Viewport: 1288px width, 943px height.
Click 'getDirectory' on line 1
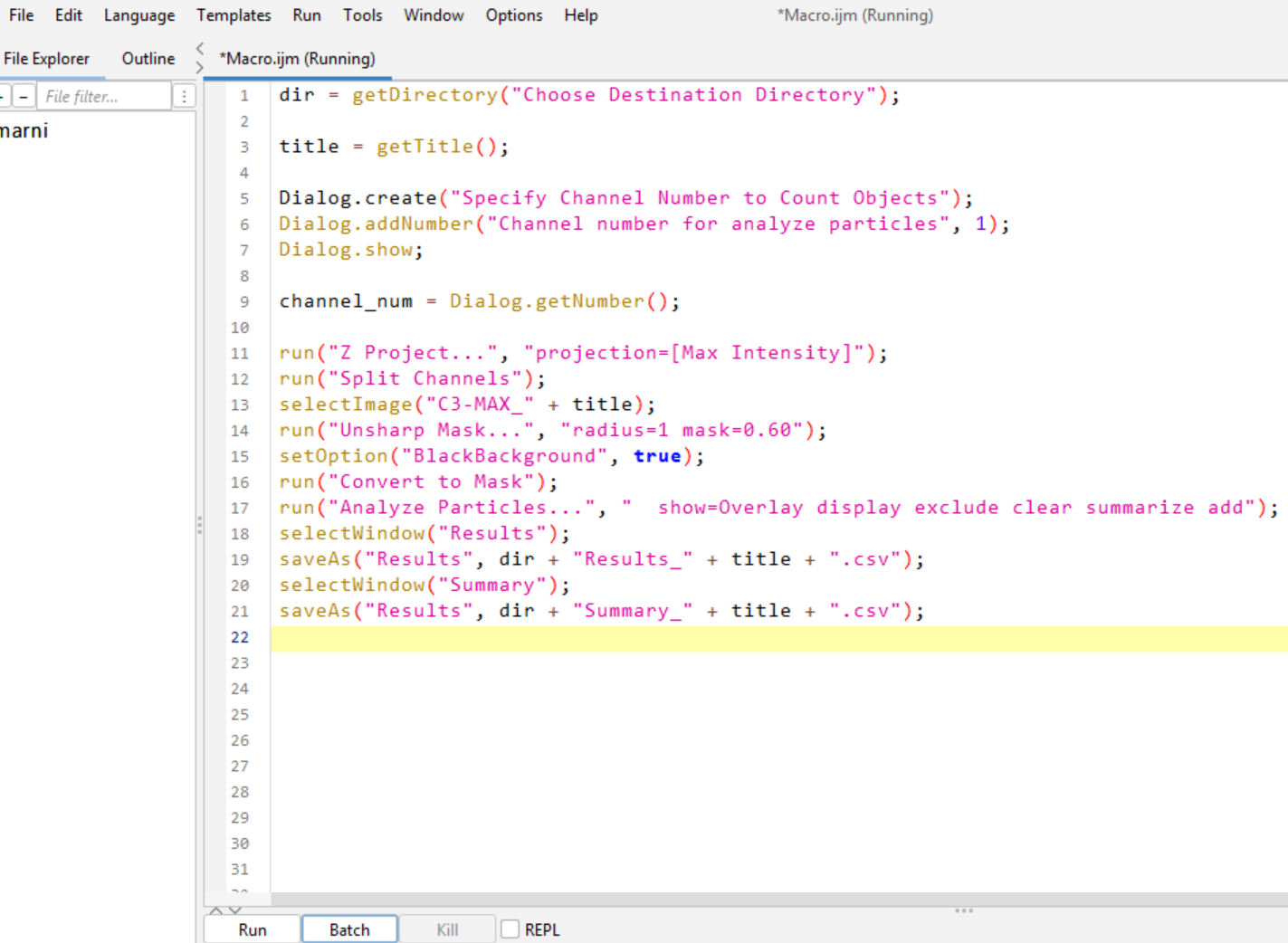point(425,95)
